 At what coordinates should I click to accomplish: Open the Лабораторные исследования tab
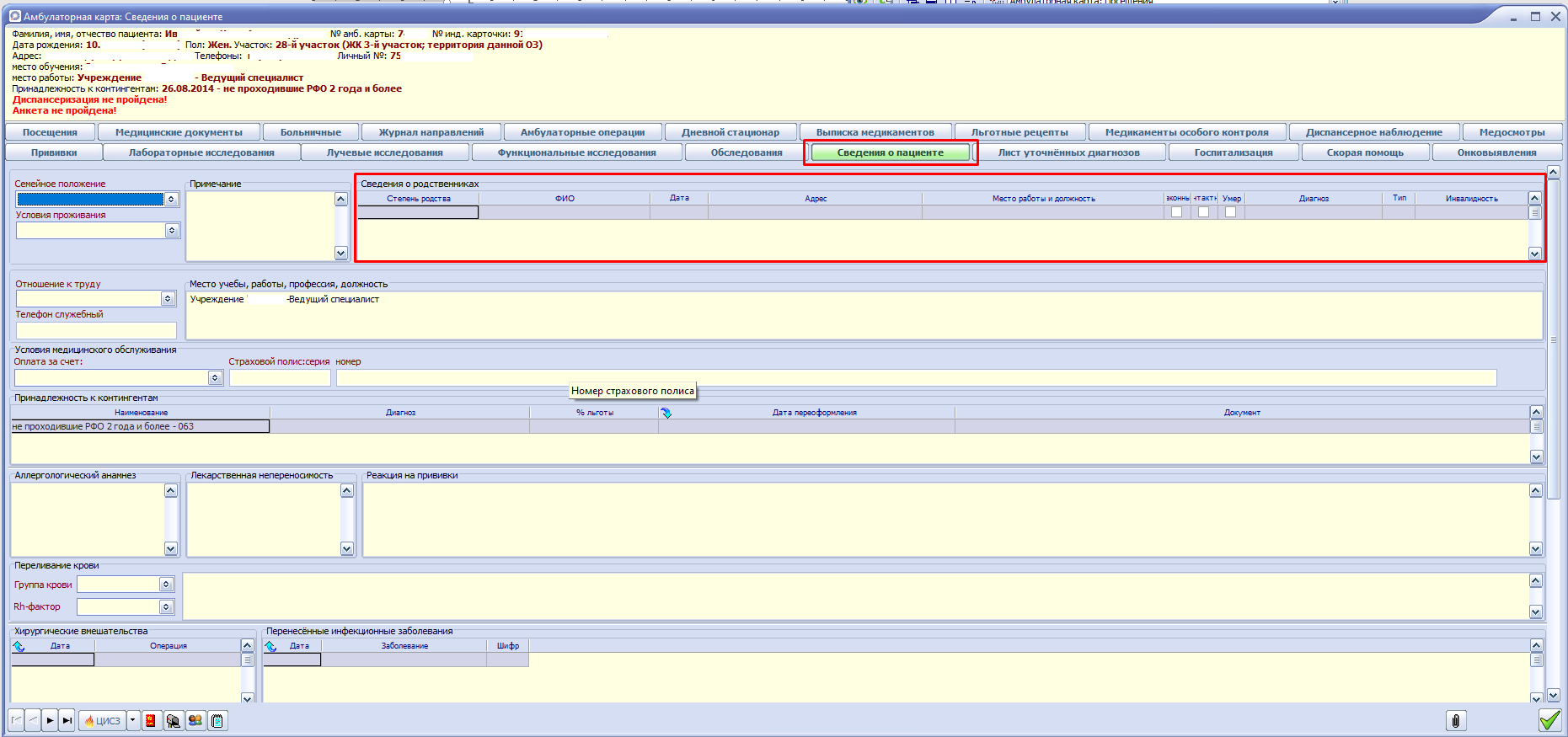[x=201, y=152]
